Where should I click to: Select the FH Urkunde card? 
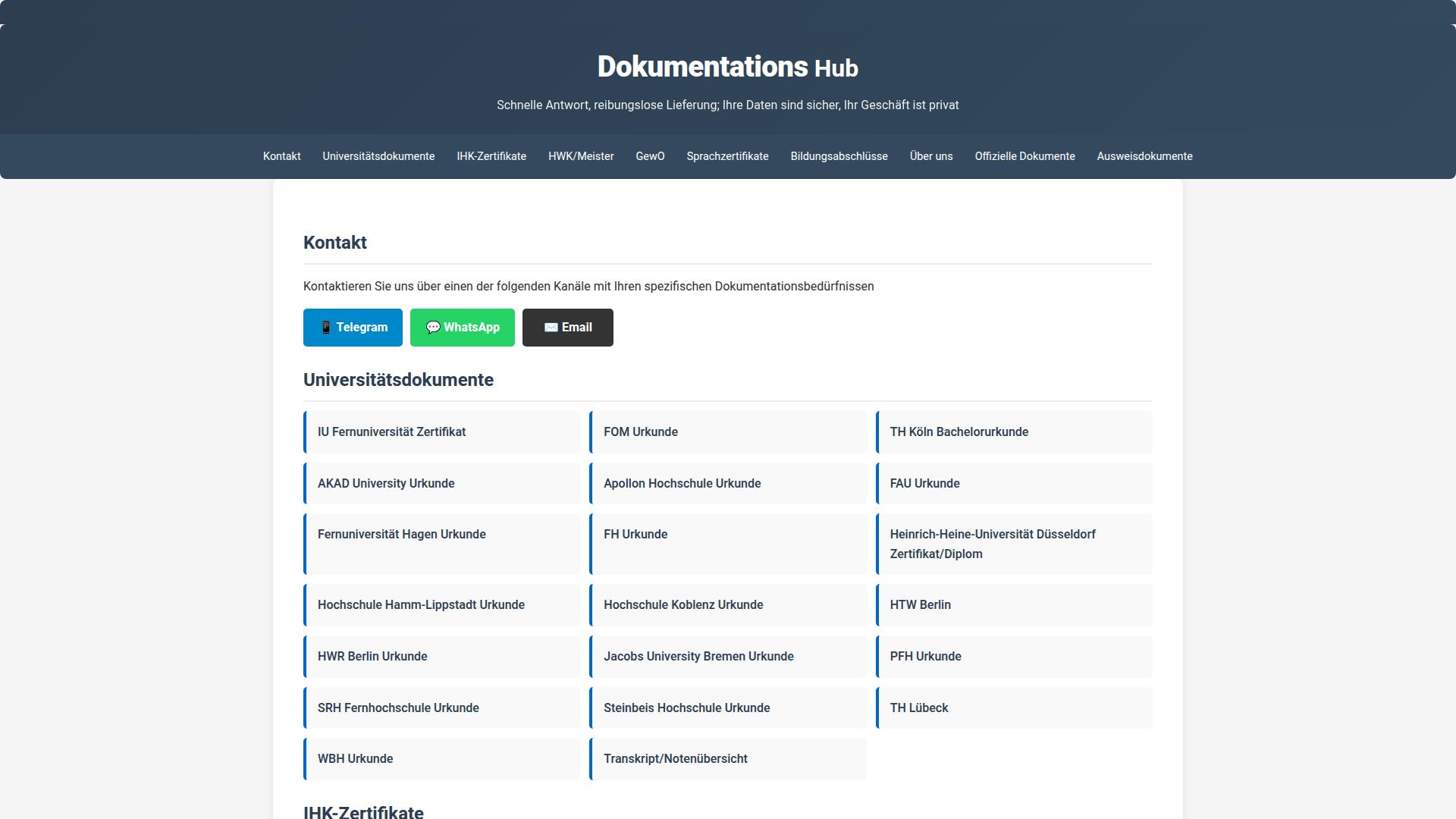pos(728,544)
